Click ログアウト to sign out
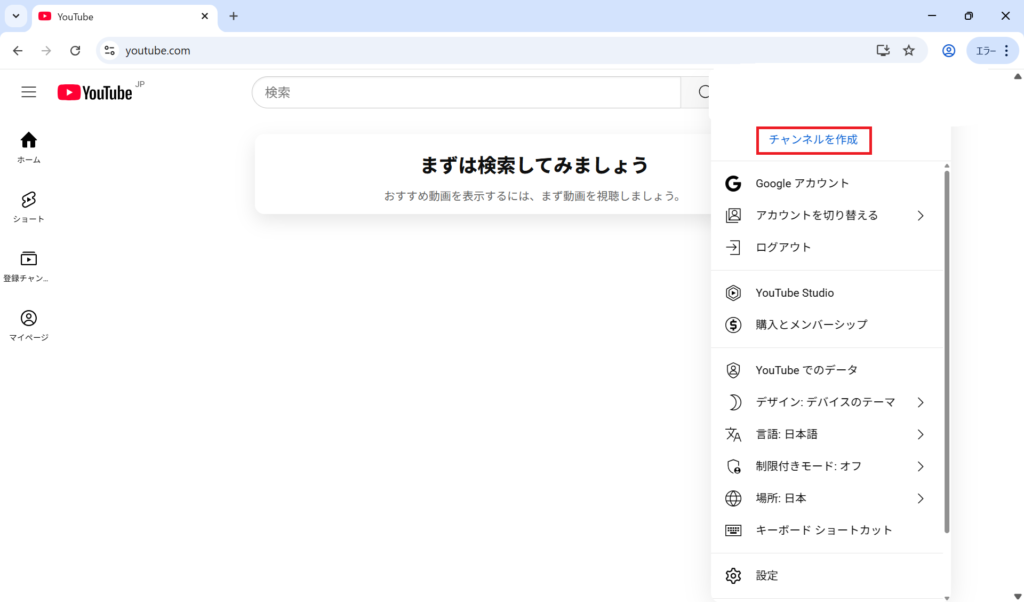This screenshot has height=602, width=1024. [827, 247]
